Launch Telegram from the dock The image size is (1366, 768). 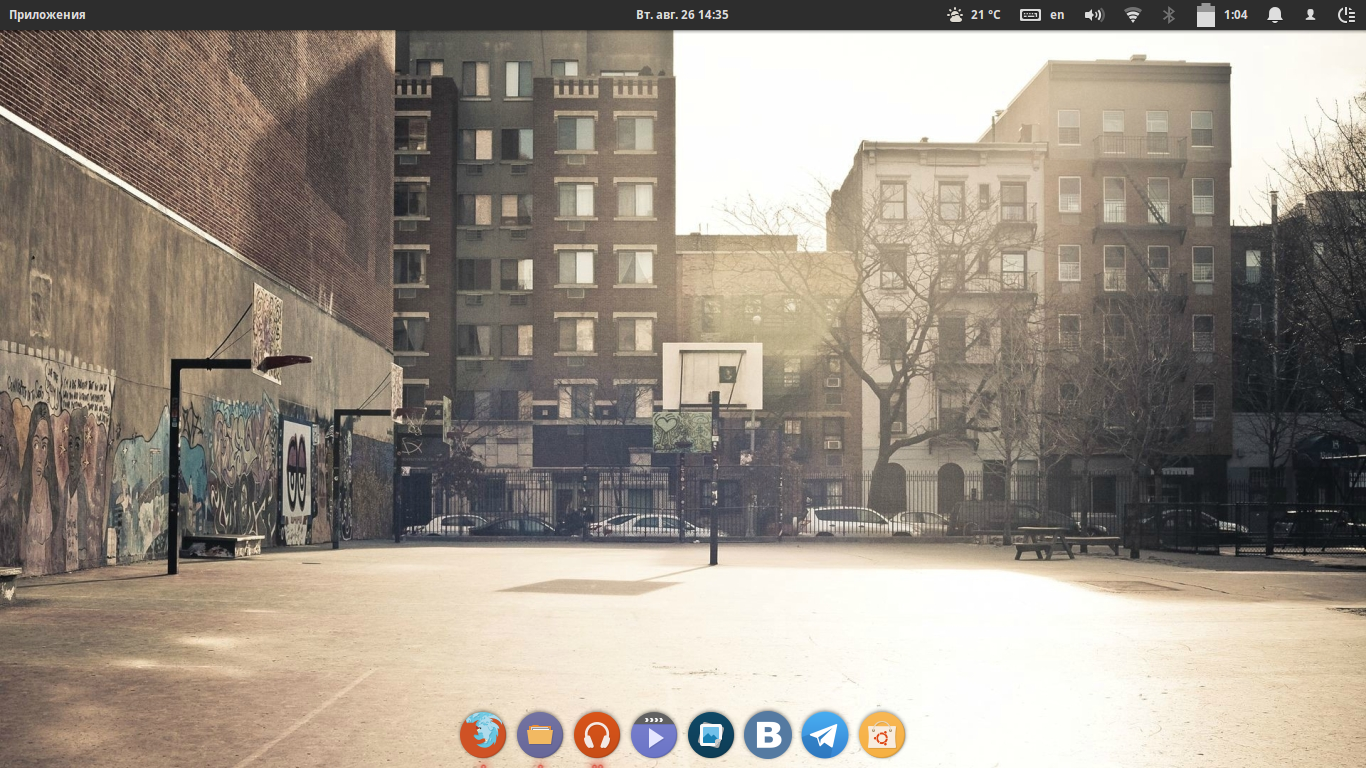(x=825, y=736)
